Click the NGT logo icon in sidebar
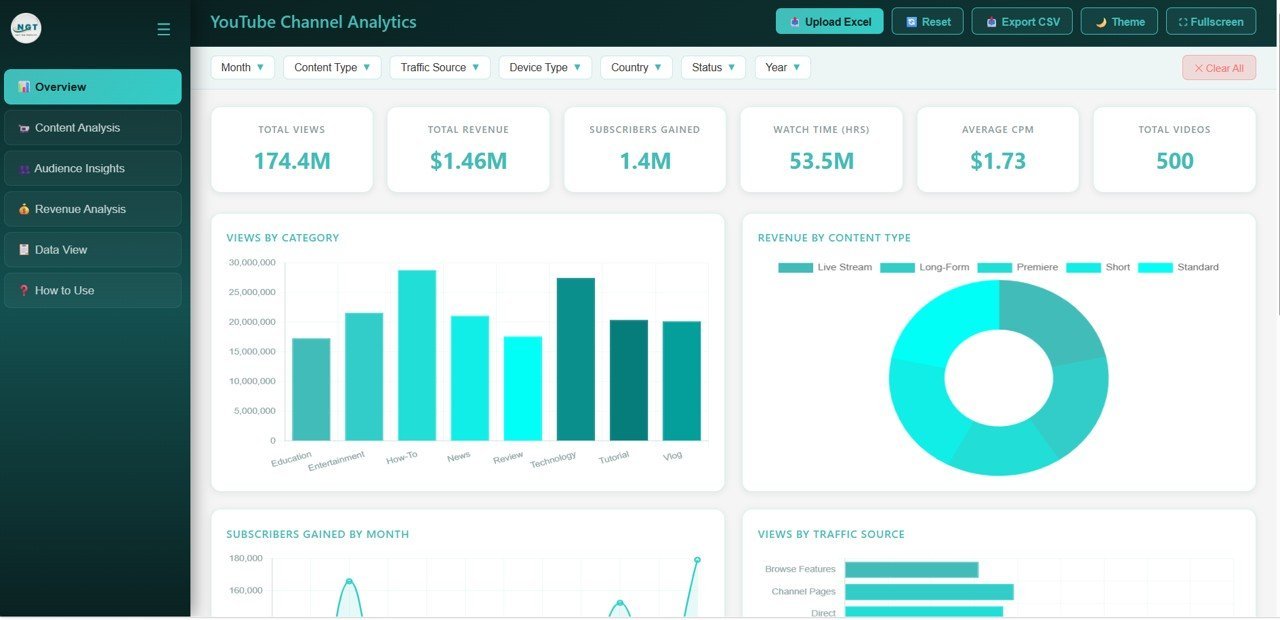Screen dimensions: 1280x620 pyautogui.click(x=26, y=28)
